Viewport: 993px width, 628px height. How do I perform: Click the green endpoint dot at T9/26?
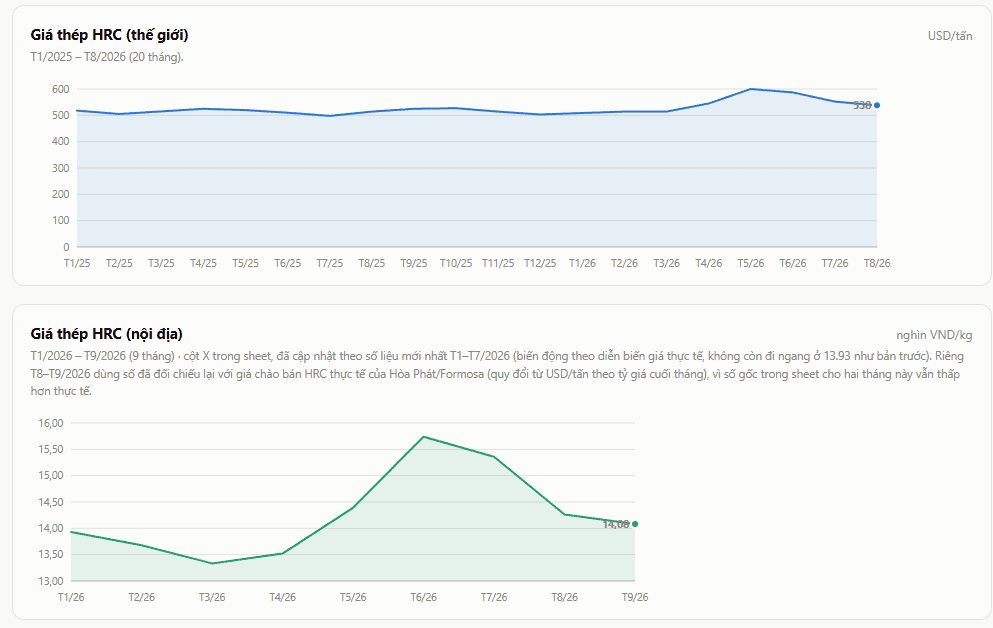[635, 524]
